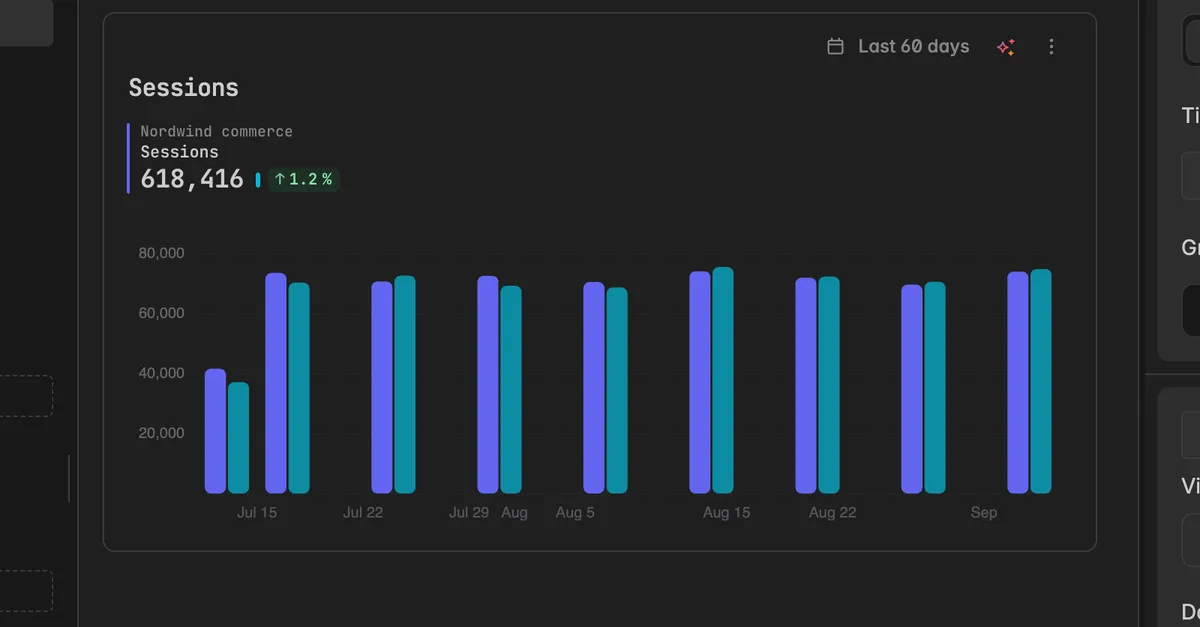Click the sparkle AI insights icon
This screenshot has width=1200, height=627.
(x=1006, y=47)
